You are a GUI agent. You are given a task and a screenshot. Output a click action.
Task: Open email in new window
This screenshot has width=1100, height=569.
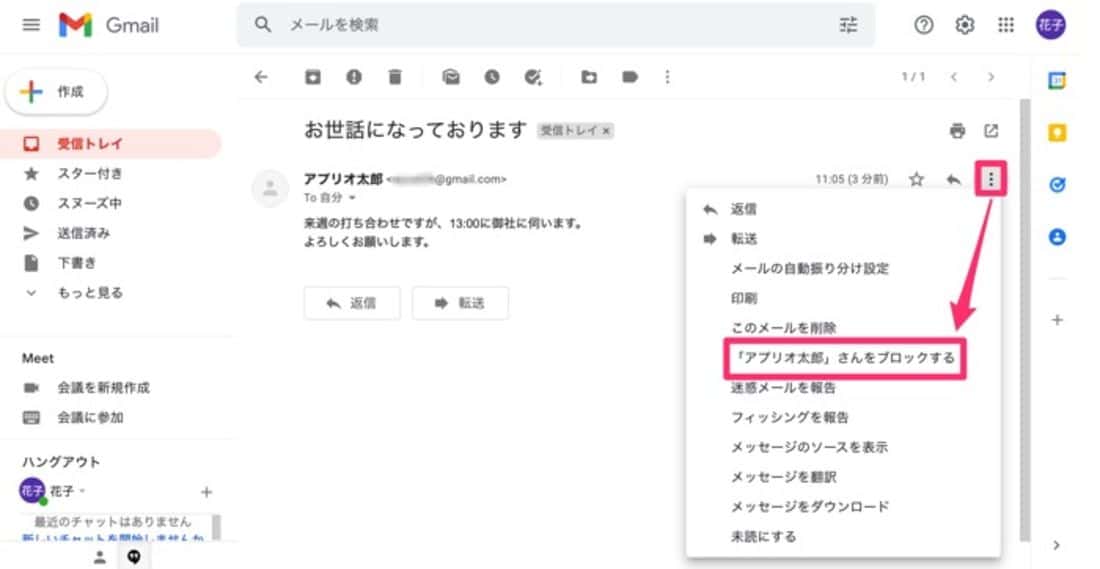(x=991, y=130)
